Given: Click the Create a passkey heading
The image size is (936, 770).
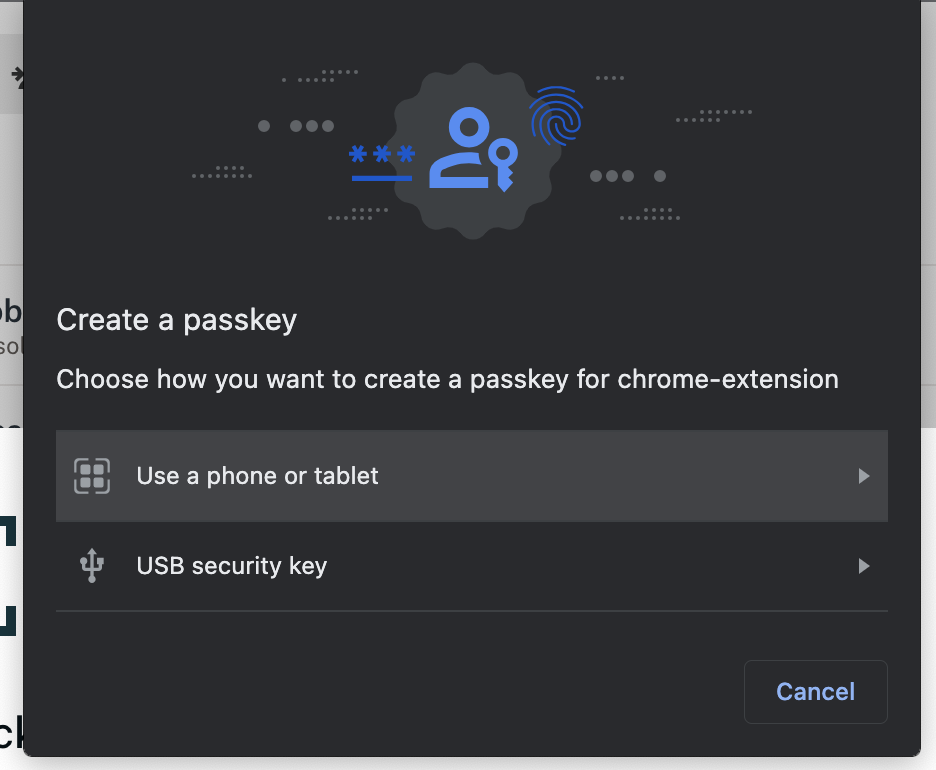Looking at the screenshot, I should pyautogui.click(x=177, y=320).
